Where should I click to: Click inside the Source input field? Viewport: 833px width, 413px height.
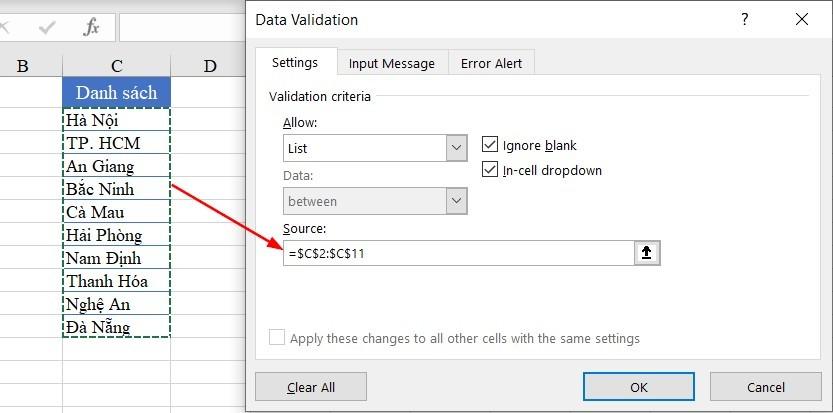pyautogui.click(x=460, y=253)
